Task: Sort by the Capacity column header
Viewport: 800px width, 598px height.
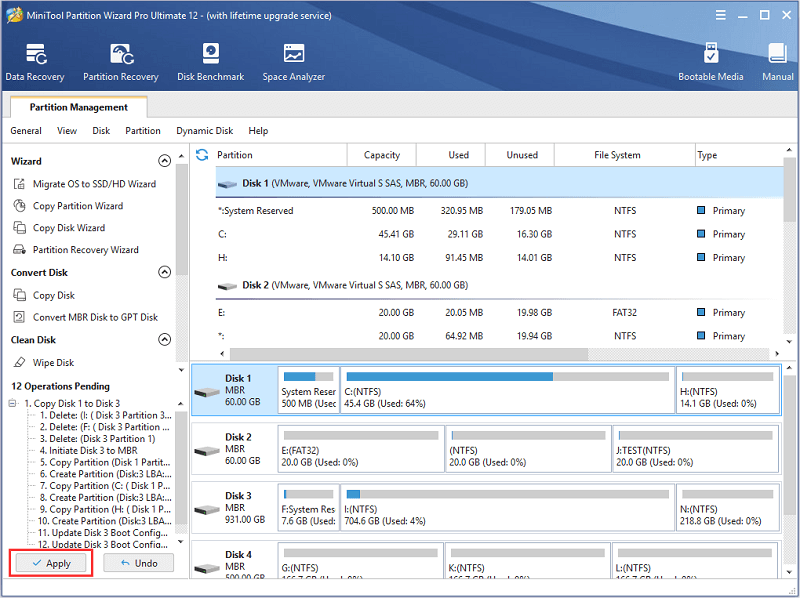Action: coord(382,155)
